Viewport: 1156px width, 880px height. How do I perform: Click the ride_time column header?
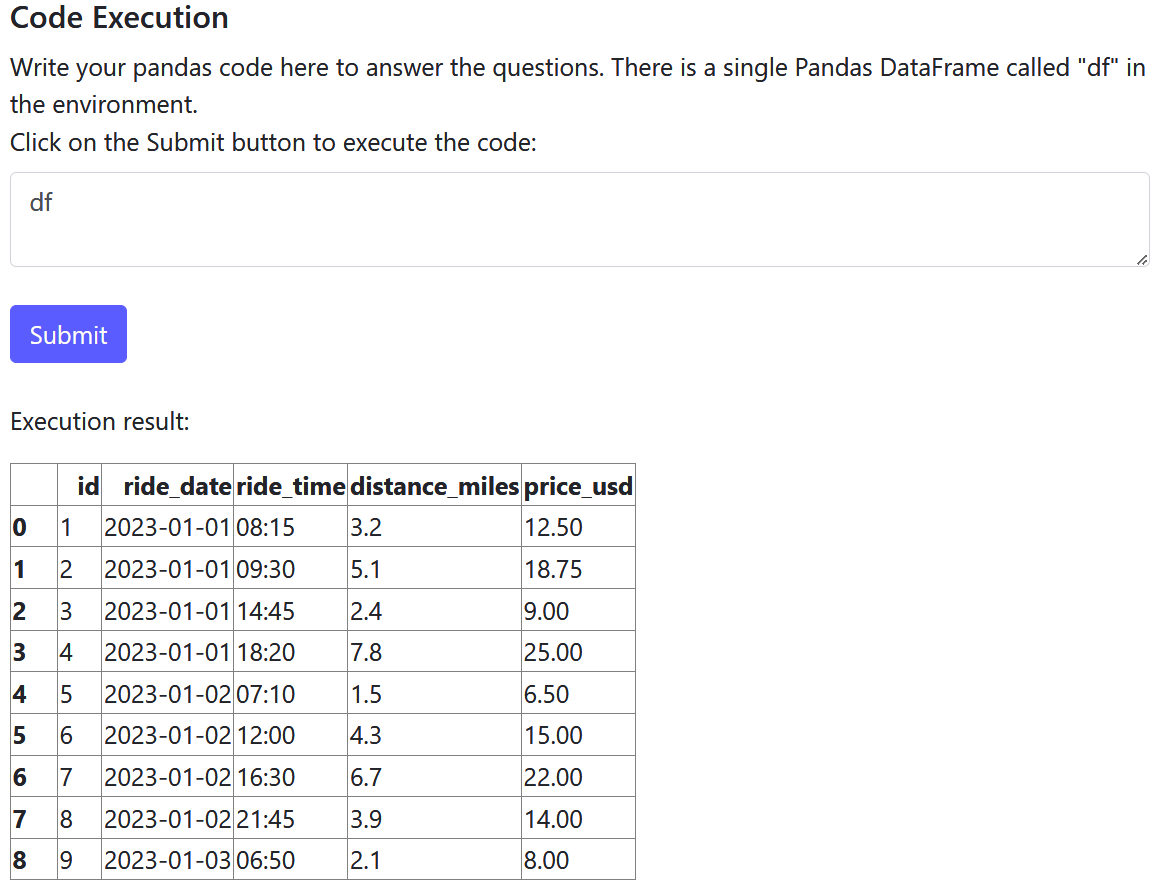(290, 486)
